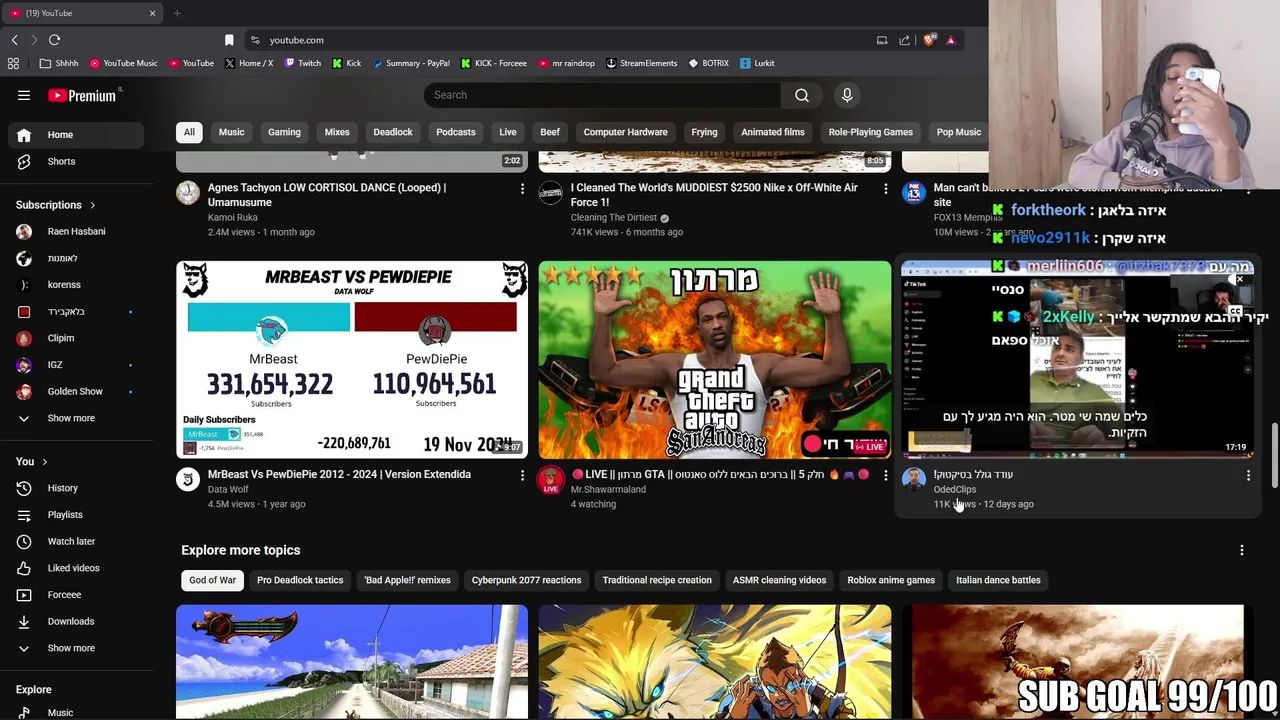
Task: Select Cyberpunk 2077 reactions topic chip
Action: pyautogui.click(x=526, y=580)
